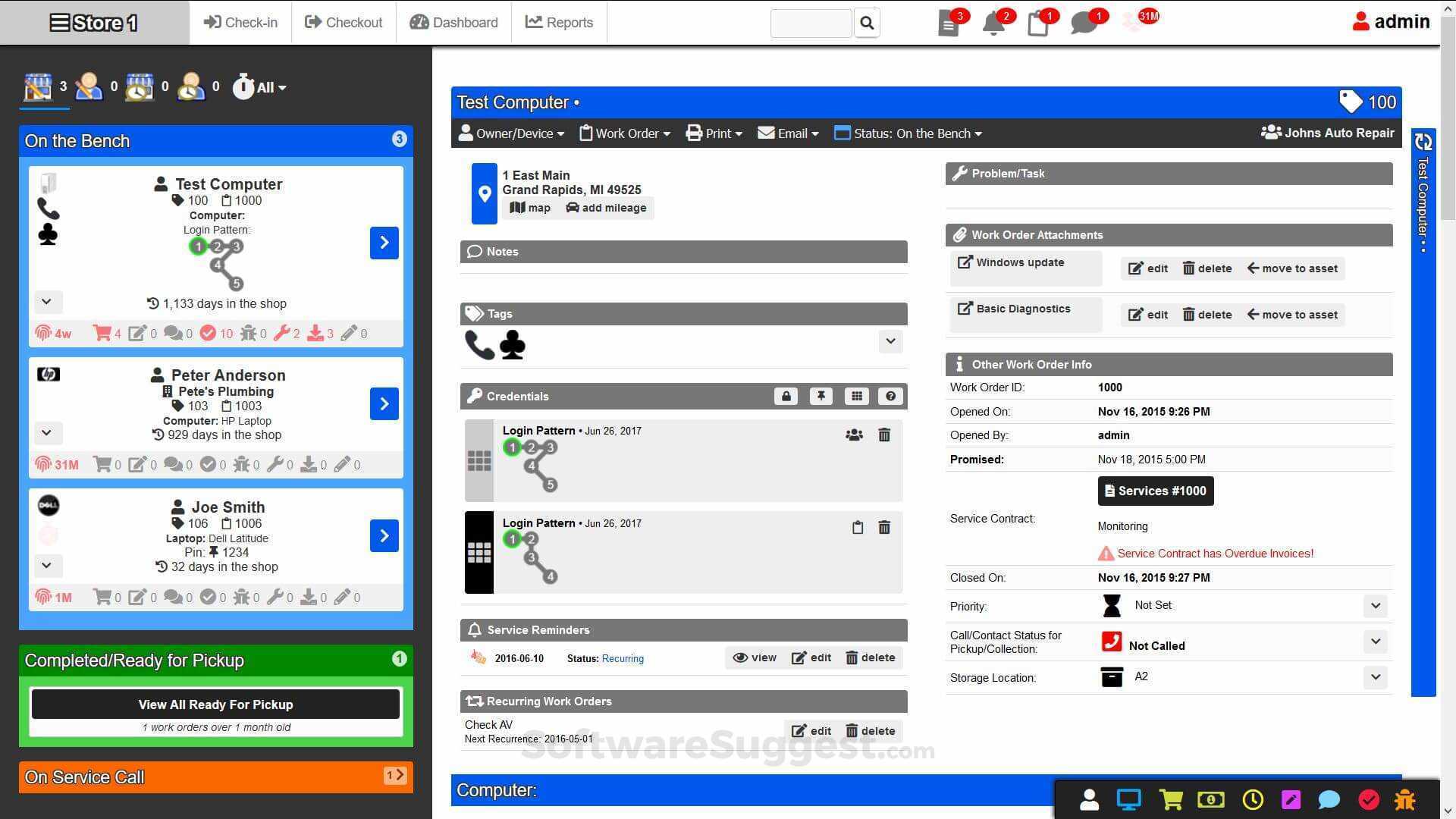Viewport: 1456px width, 819px height.
Task: Switch to the Reports tab
Action: [x=559, y=22]
